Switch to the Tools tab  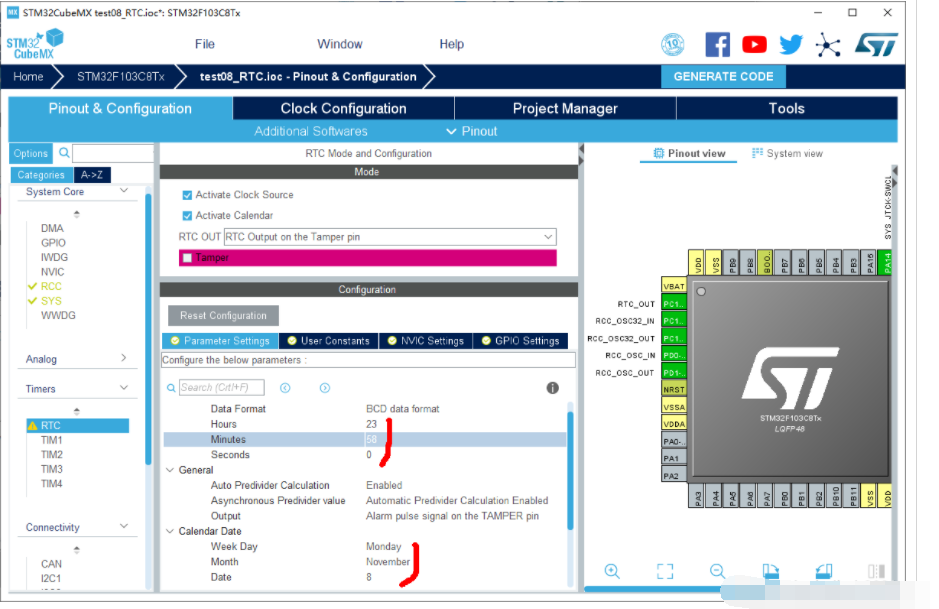coord(787,108)
